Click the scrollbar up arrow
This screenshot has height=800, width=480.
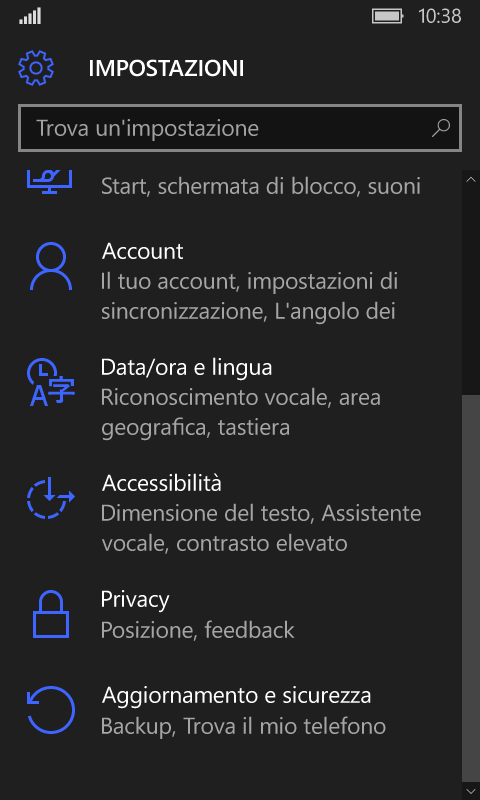tap(471, 179)
